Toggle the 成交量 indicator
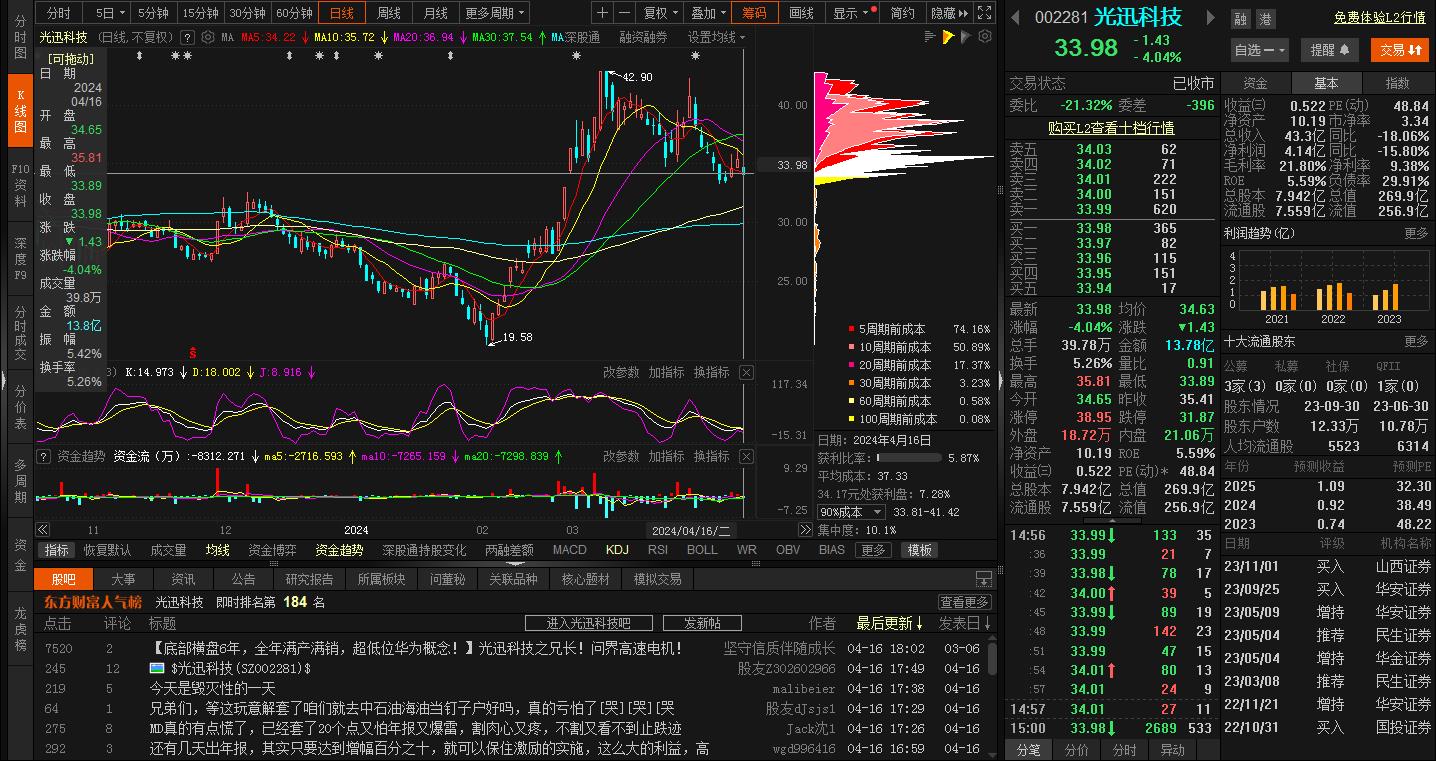This screenshot has height=761, width=1436. (x=168, y=550)
